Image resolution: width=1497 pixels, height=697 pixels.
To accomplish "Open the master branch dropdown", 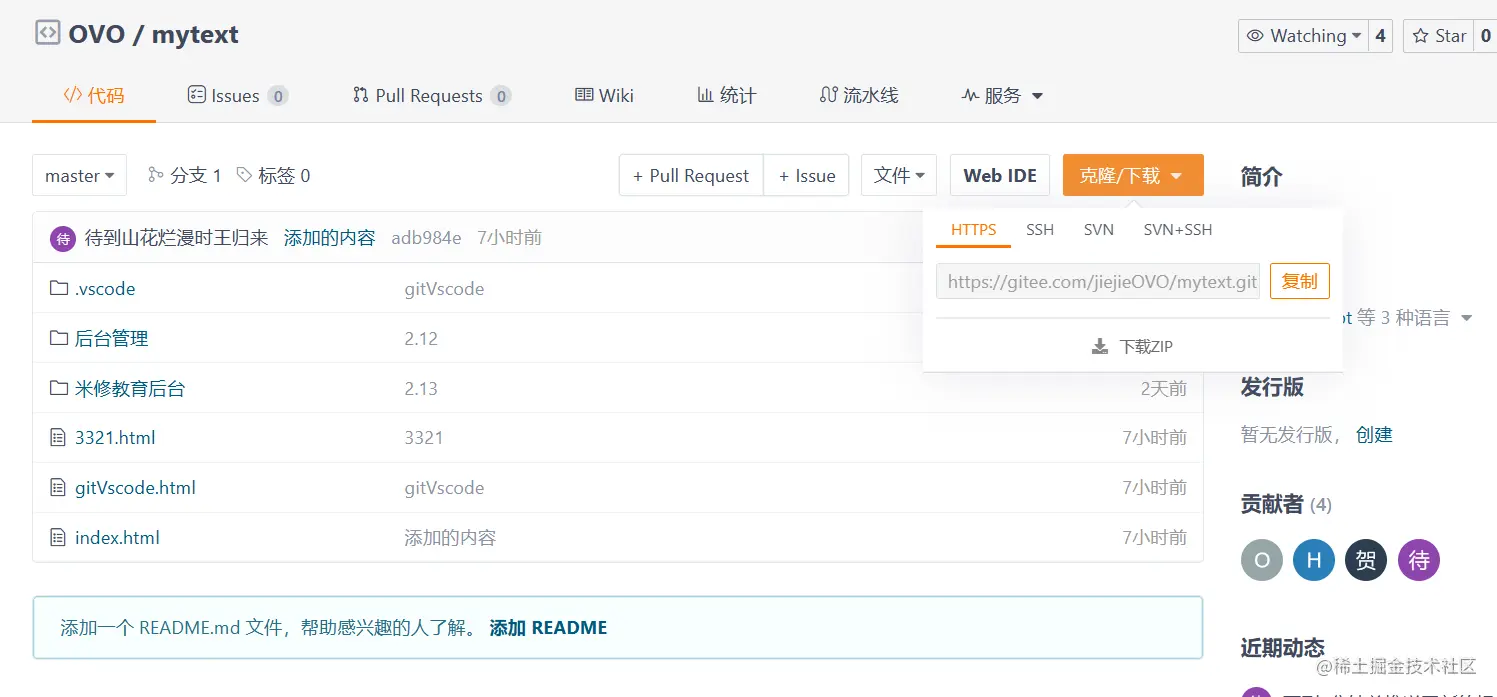I will (79, 175).
